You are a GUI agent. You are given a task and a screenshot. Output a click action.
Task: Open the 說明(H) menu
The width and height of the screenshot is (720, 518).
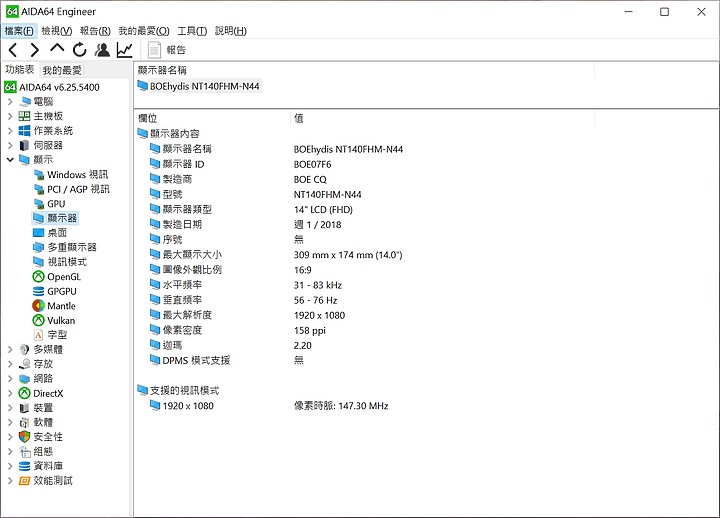click(x=231, y=31)
